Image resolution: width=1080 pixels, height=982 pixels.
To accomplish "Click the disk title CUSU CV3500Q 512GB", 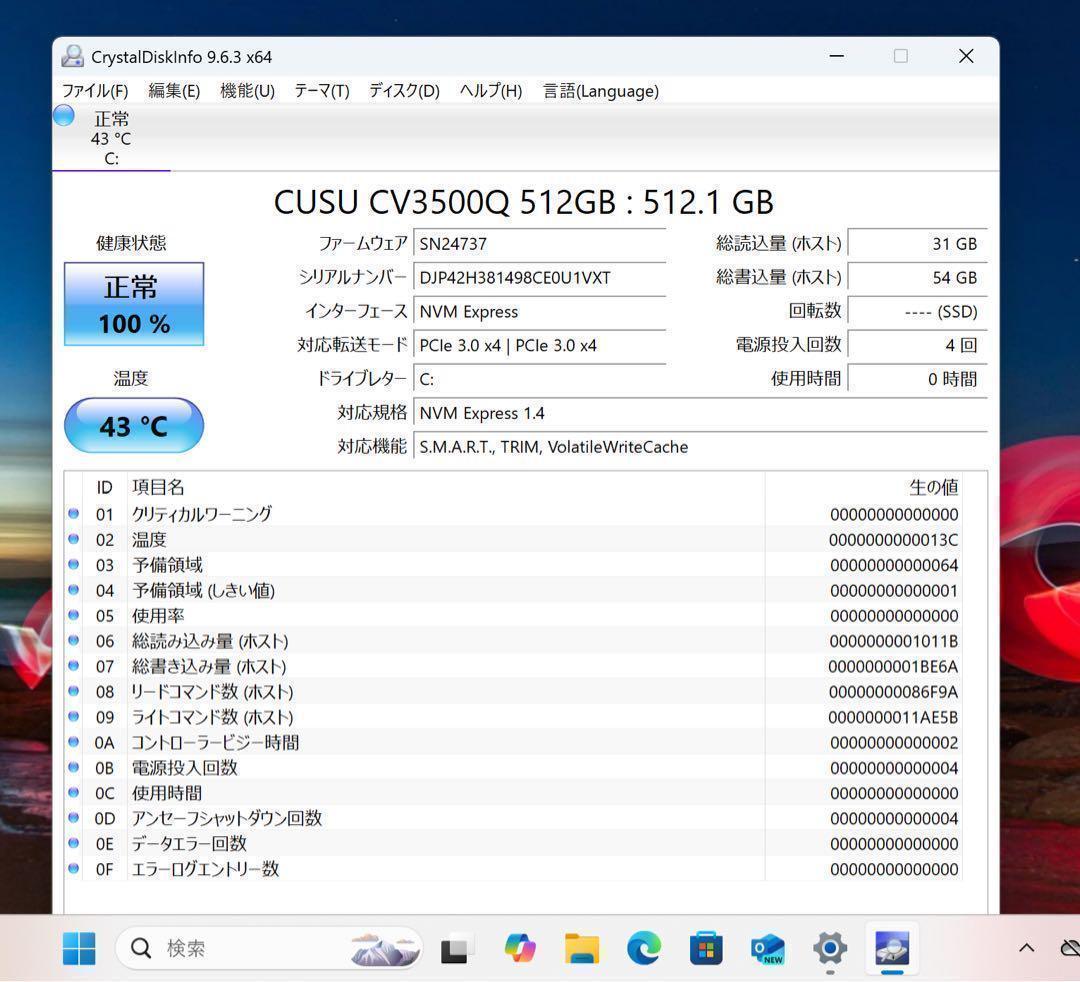I will tap(523, 202).
